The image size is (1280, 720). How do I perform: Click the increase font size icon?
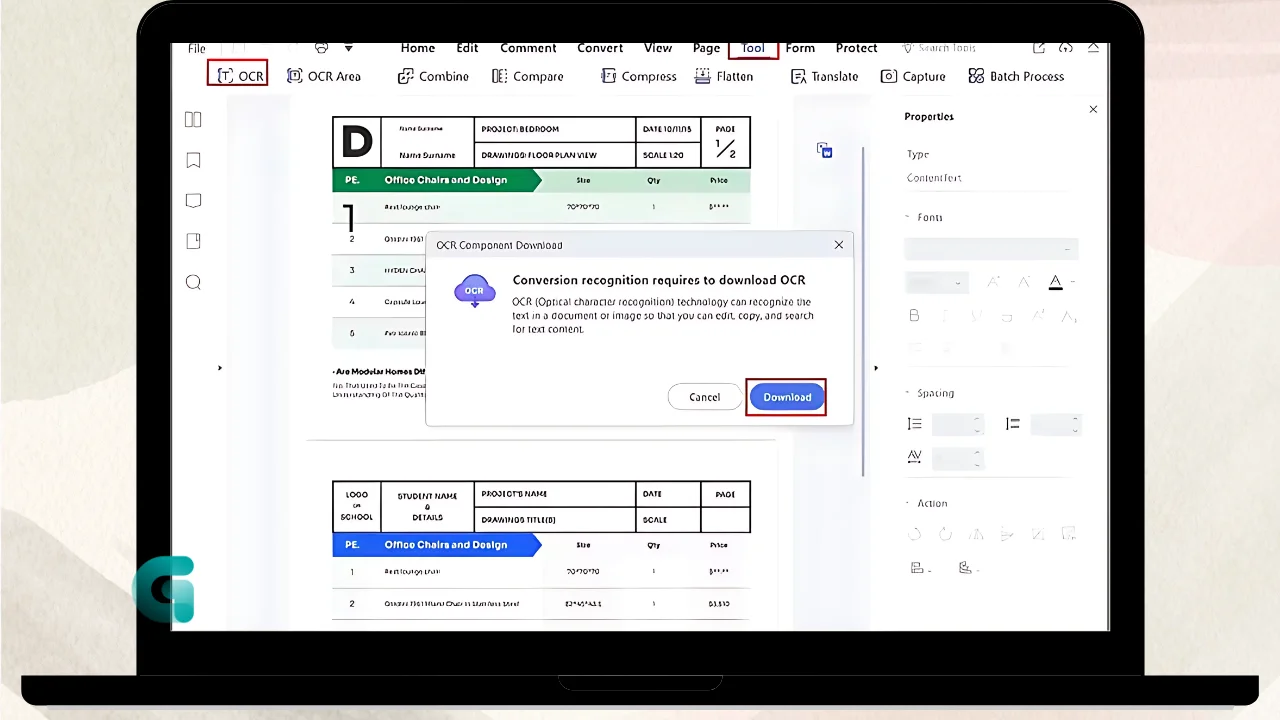click(993, 282)
